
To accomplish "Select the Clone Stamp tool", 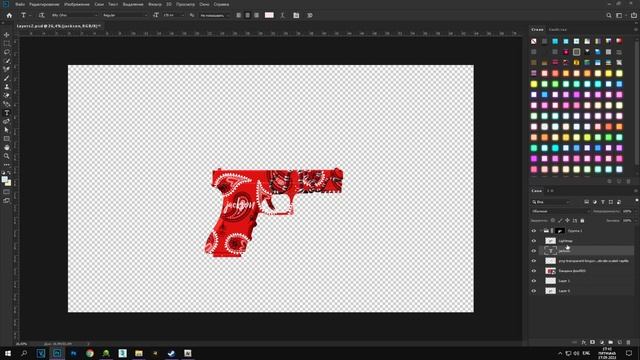I will [7, 87].
